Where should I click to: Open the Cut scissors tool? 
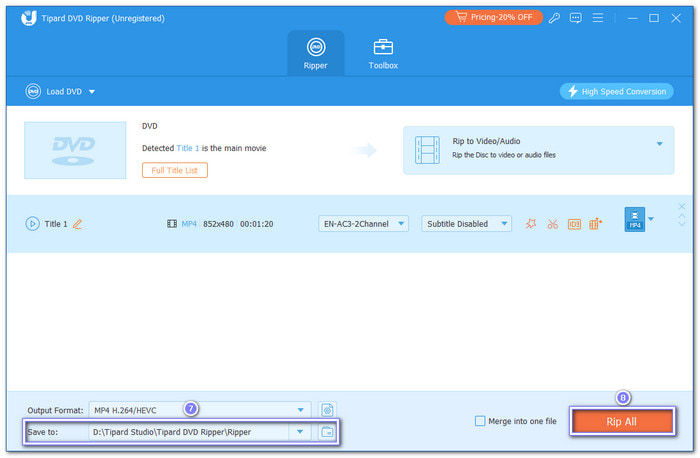[x=553, y=224]
